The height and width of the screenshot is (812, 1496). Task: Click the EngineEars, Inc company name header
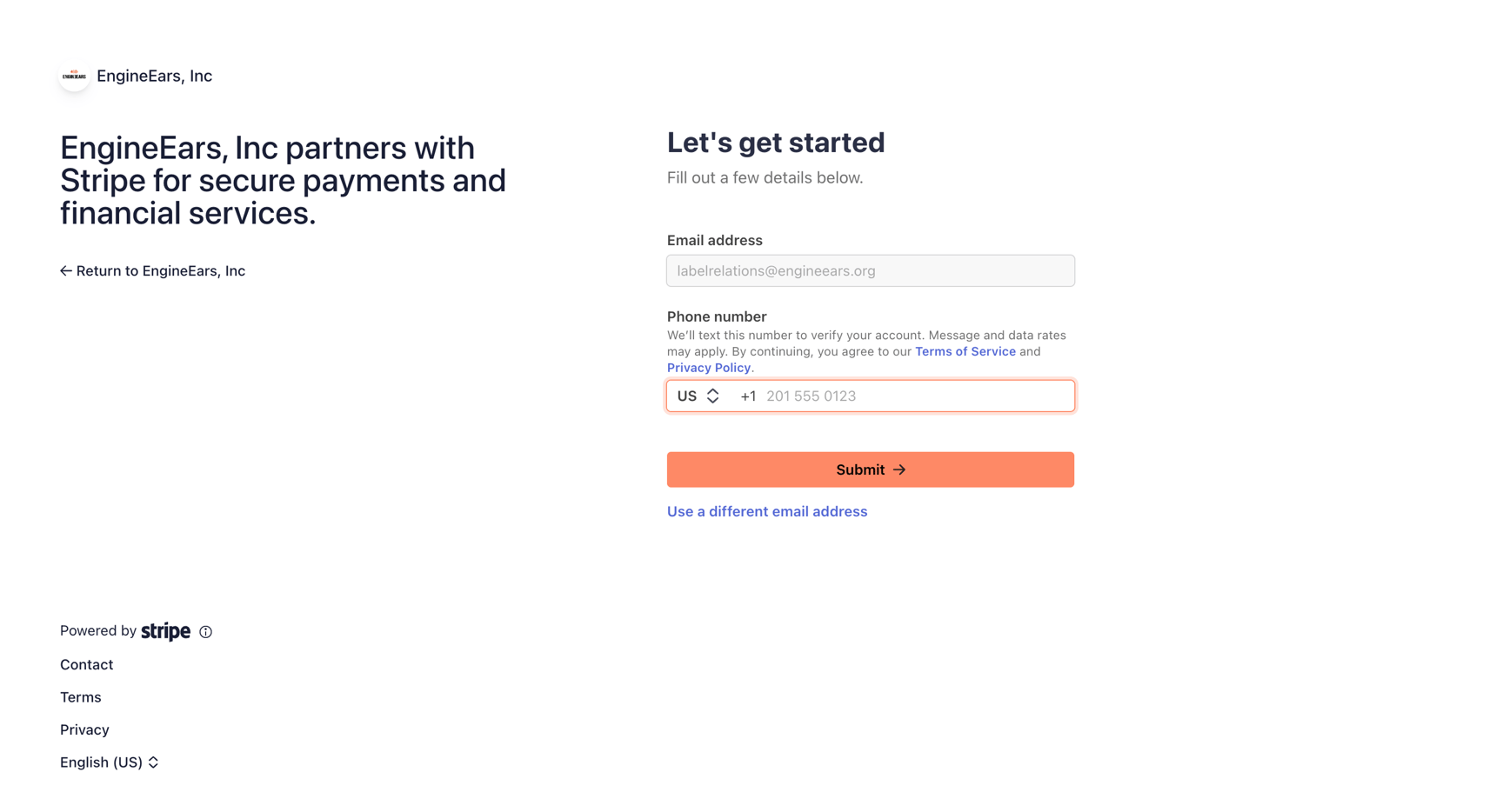pyautogui.click(x=154, y=77)
